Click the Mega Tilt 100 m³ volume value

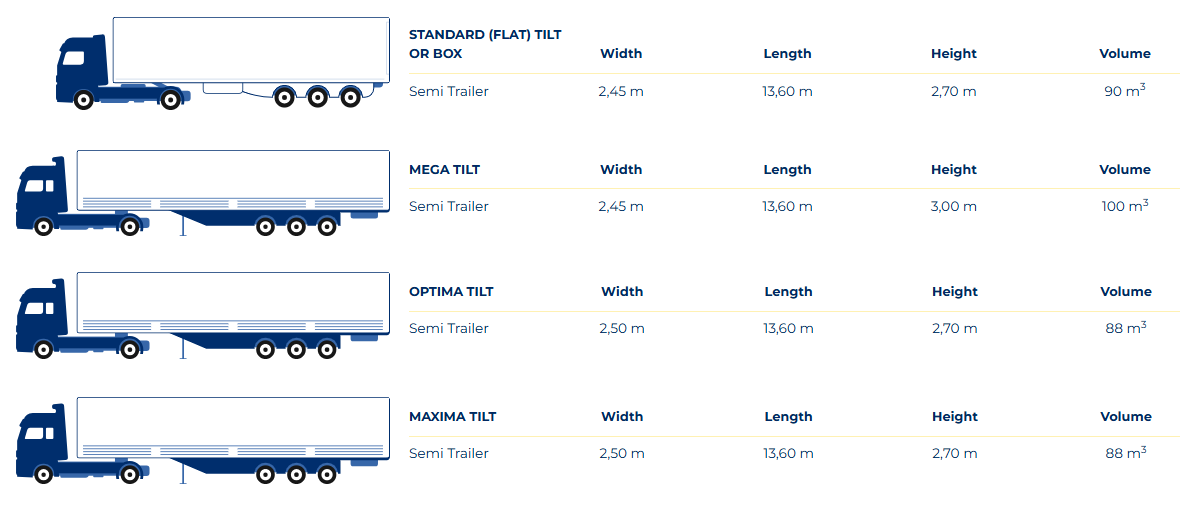point(1125,206)
